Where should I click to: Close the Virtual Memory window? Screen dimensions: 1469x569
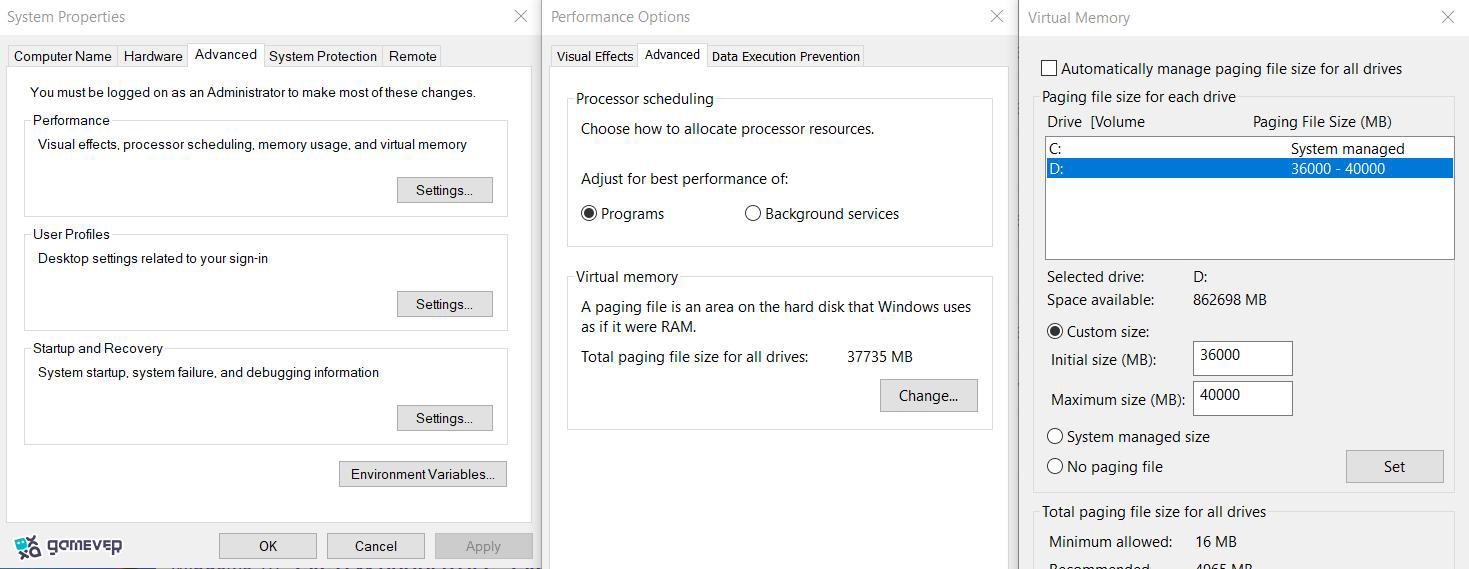tap(1448, 17)
